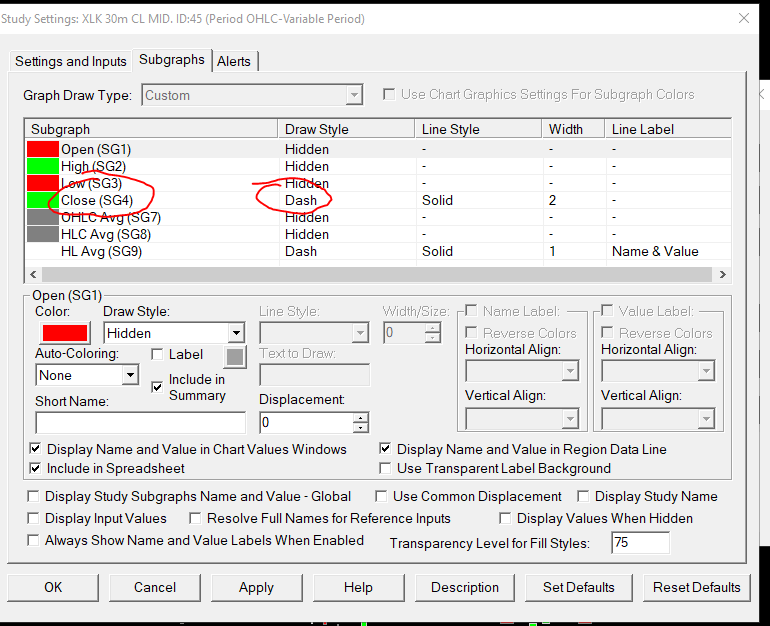
Task: Click the Reset Defaults button
Action: tap(696, 588)
